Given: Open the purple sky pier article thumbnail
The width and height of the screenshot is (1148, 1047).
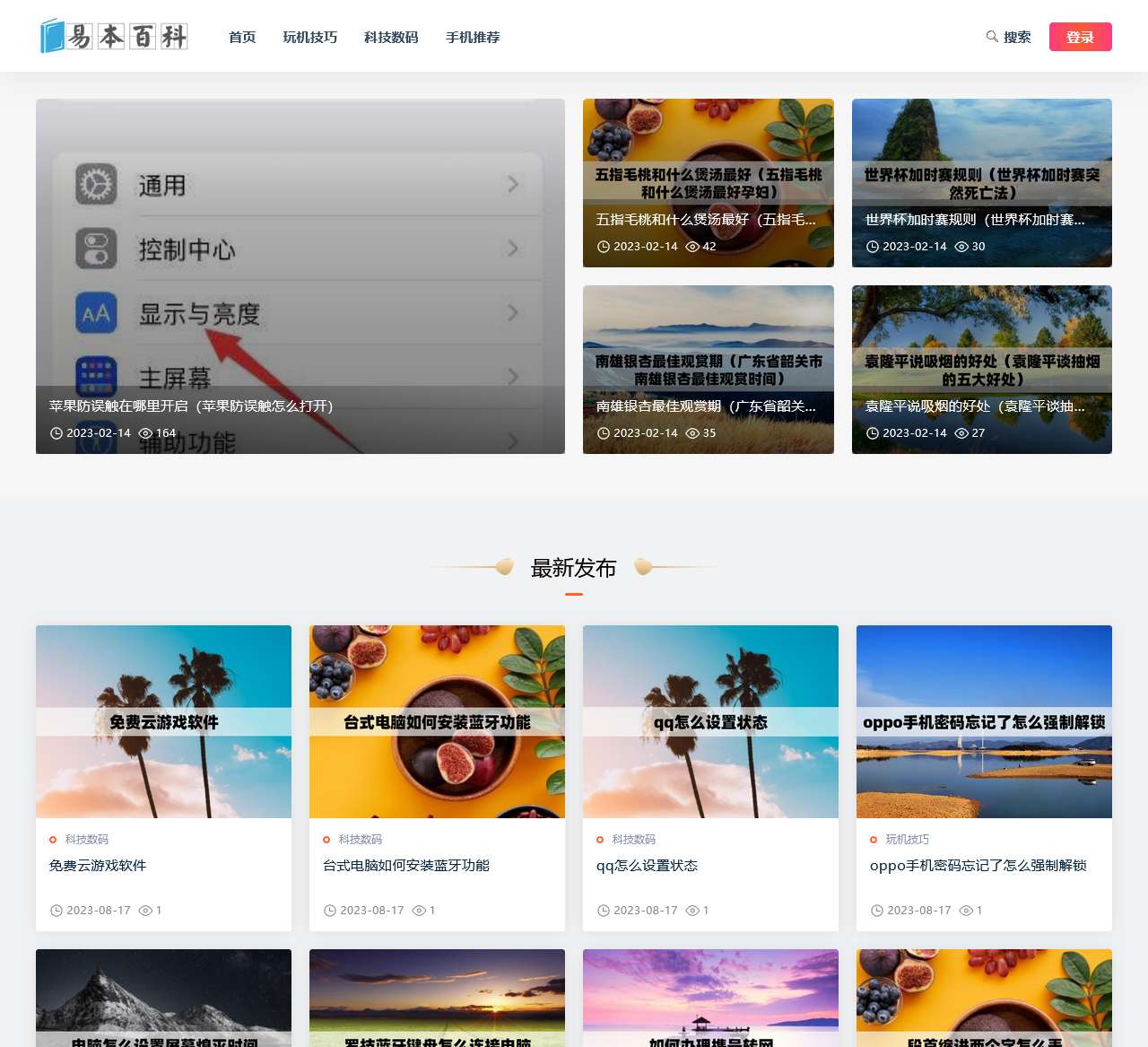Looking at the screenshot, I should point(710,998).
